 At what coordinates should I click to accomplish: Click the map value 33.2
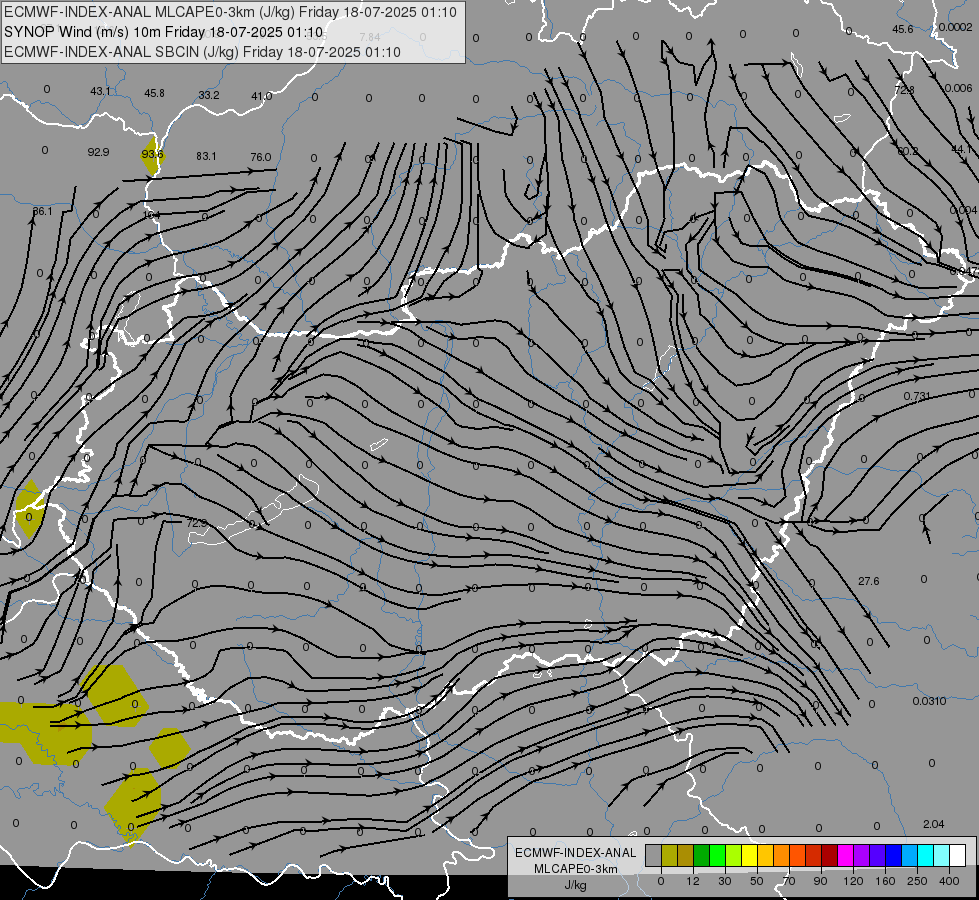[x=209, y=95]
